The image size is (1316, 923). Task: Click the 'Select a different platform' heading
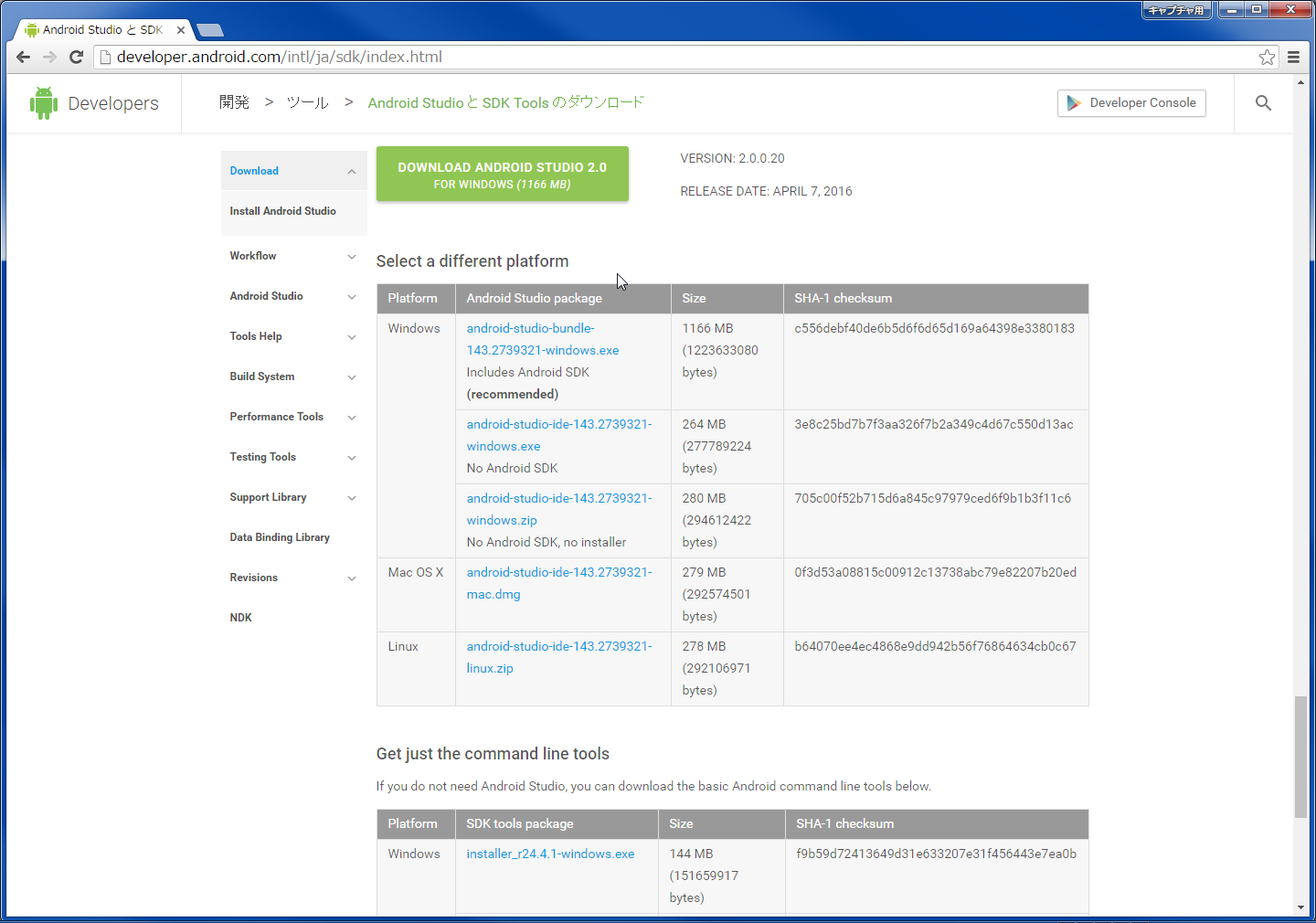tap(472, 261)
